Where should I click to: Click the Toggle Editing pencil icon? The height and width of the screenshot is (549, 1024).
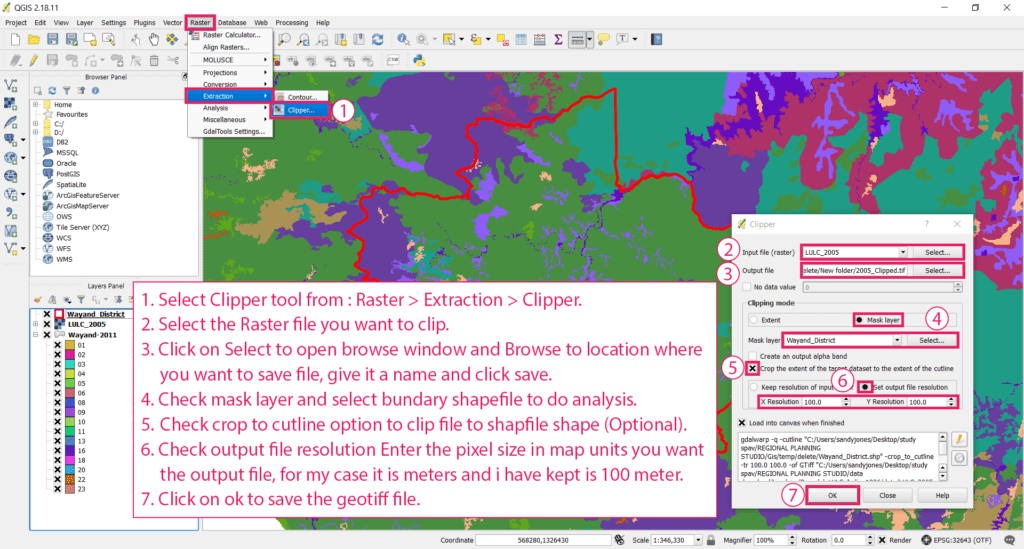coord(33,60)
